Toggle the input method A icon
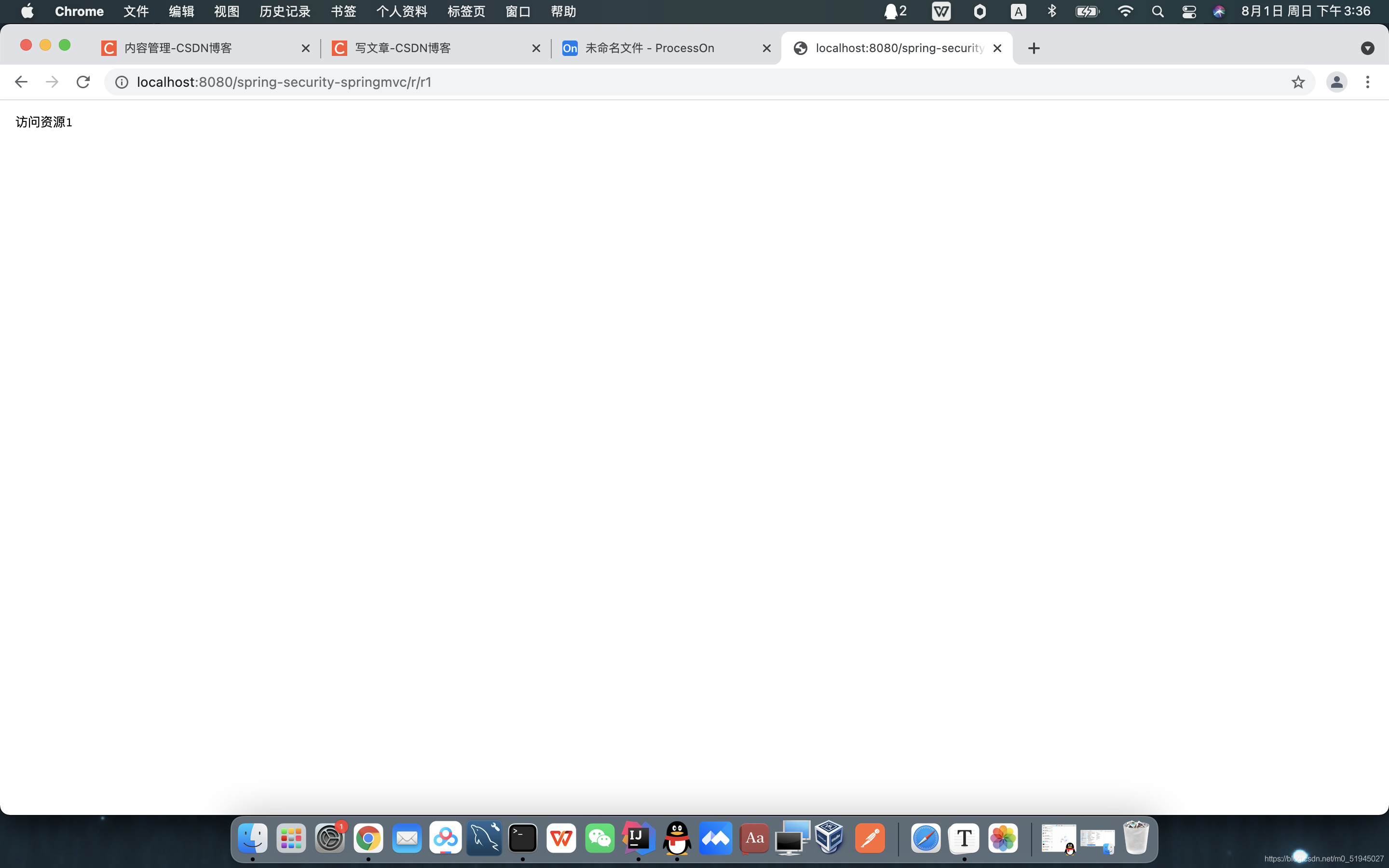The height and width of the screenshot is (868, 1389). (1018, 12)
